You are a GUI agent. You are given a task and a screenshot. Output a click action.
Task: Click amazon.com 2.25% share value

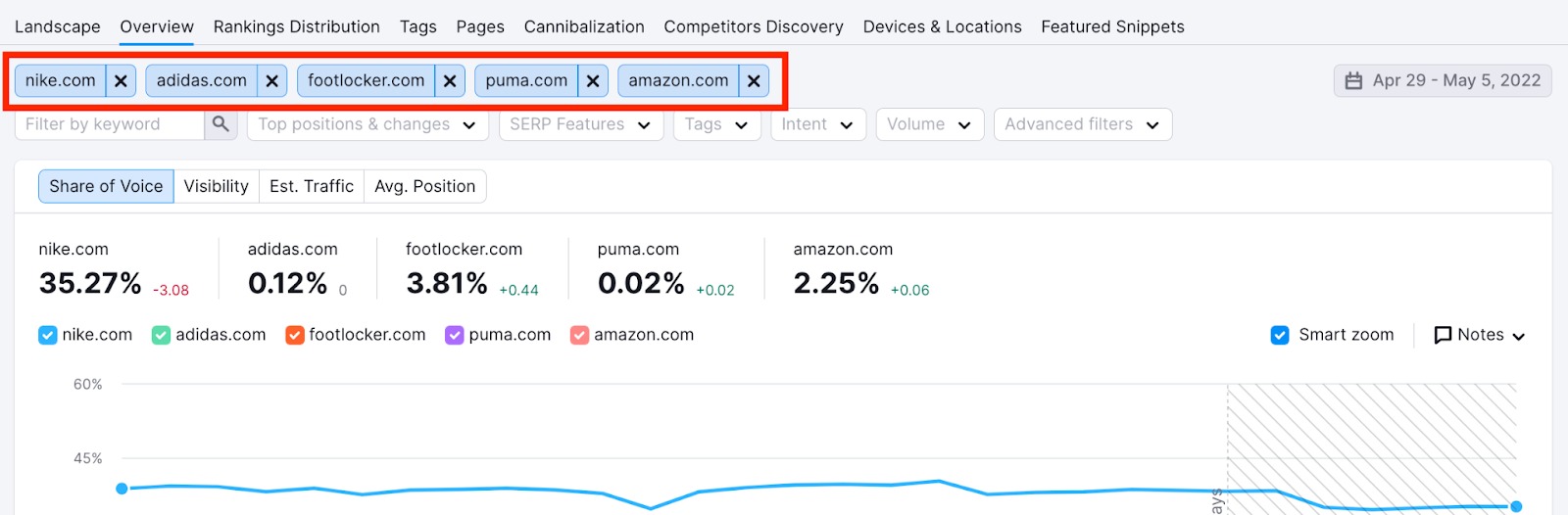click(x=836, y=283)
